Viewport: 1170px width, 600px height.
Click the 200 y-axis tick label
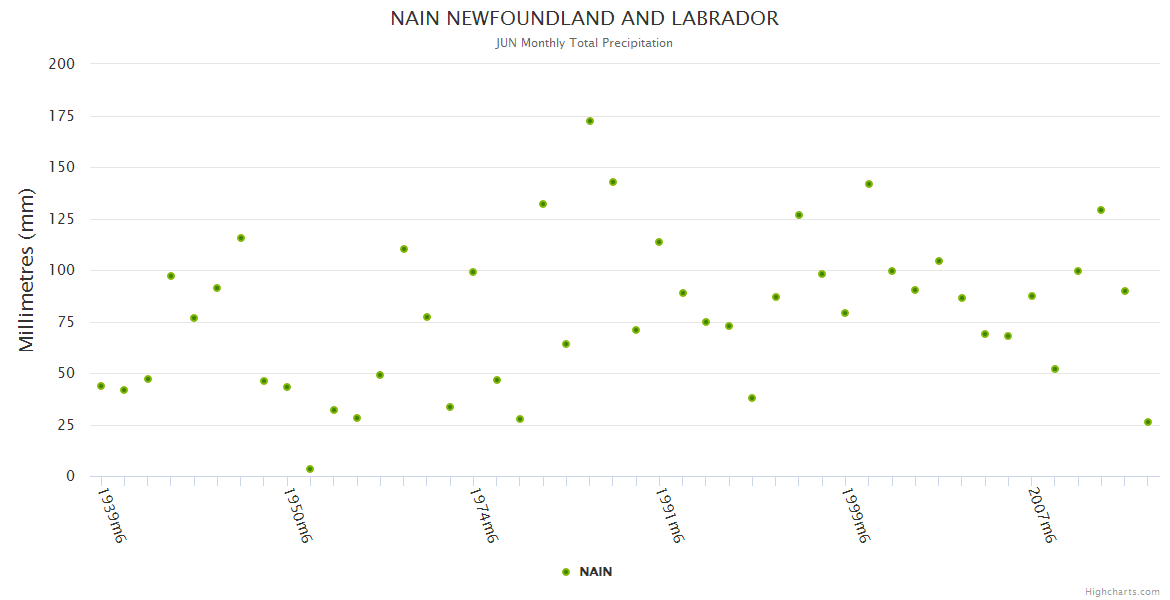click(63, 64)
